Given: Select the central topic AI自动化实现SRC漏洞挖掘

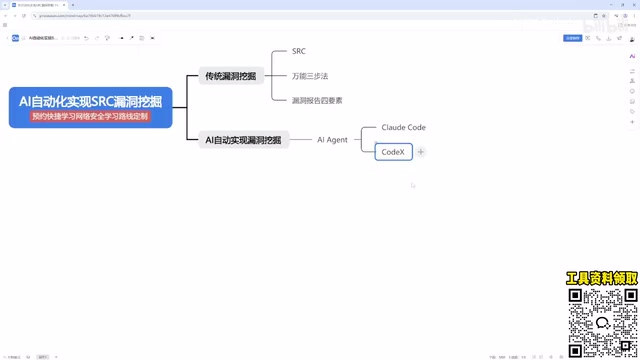Looking at the screenshot, I should 91,102.
